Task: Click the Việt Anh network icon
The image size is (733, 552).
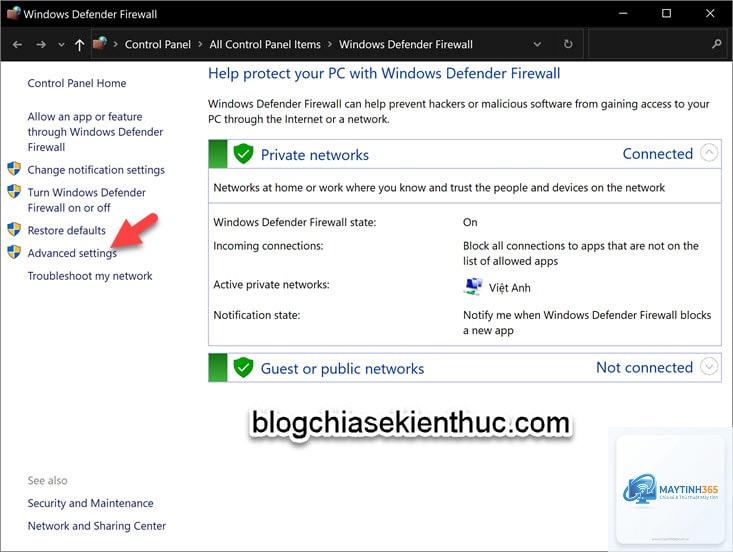Action: point(473,286)
